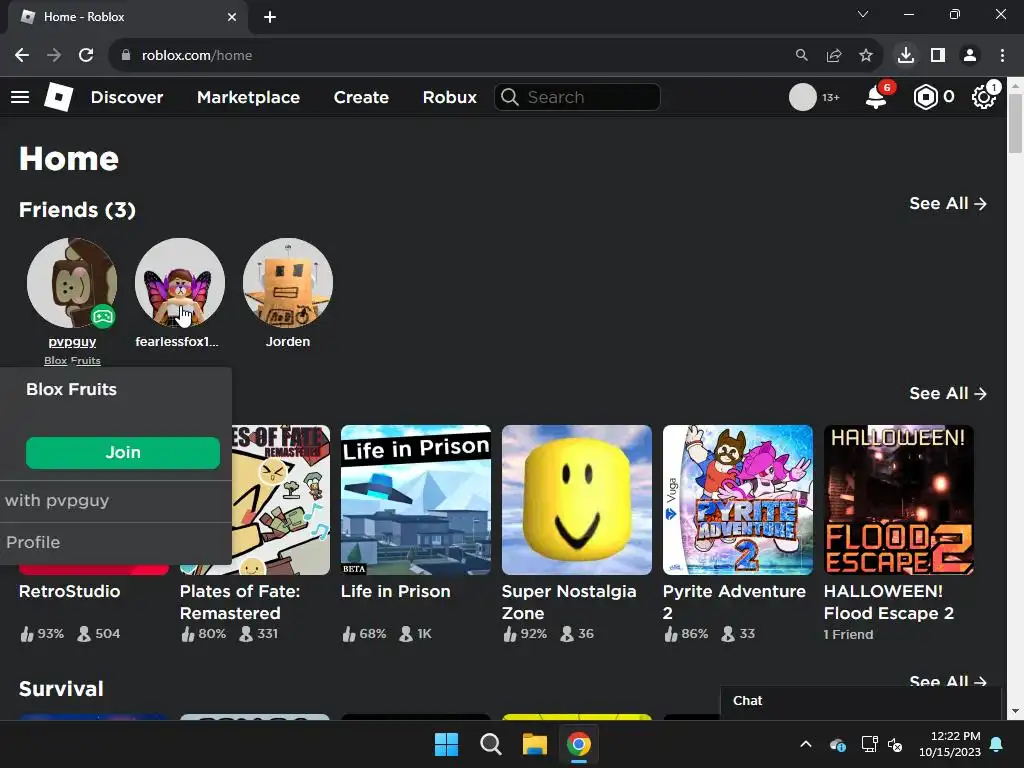Click the zoom magnifier in address bar
1024x768 pixels.
pos(802,56)
